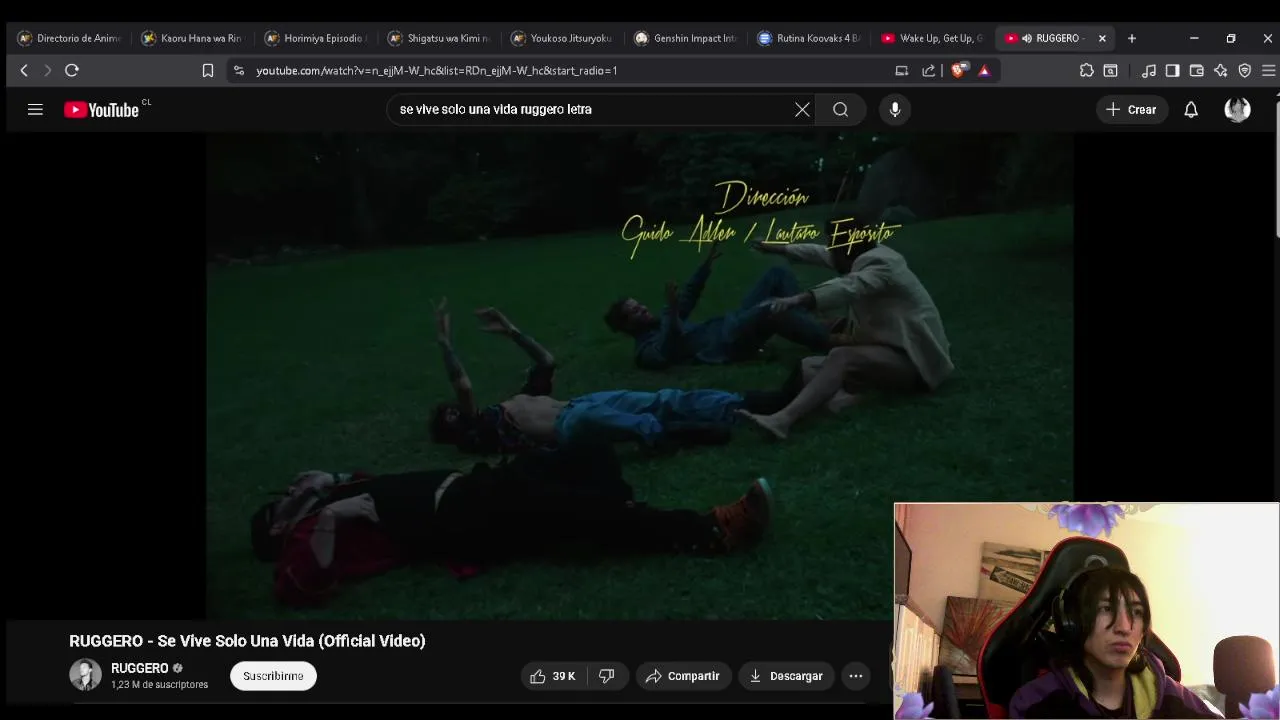Mute the RUGGERO tab via speaker icon

(x=1027, y=38)
